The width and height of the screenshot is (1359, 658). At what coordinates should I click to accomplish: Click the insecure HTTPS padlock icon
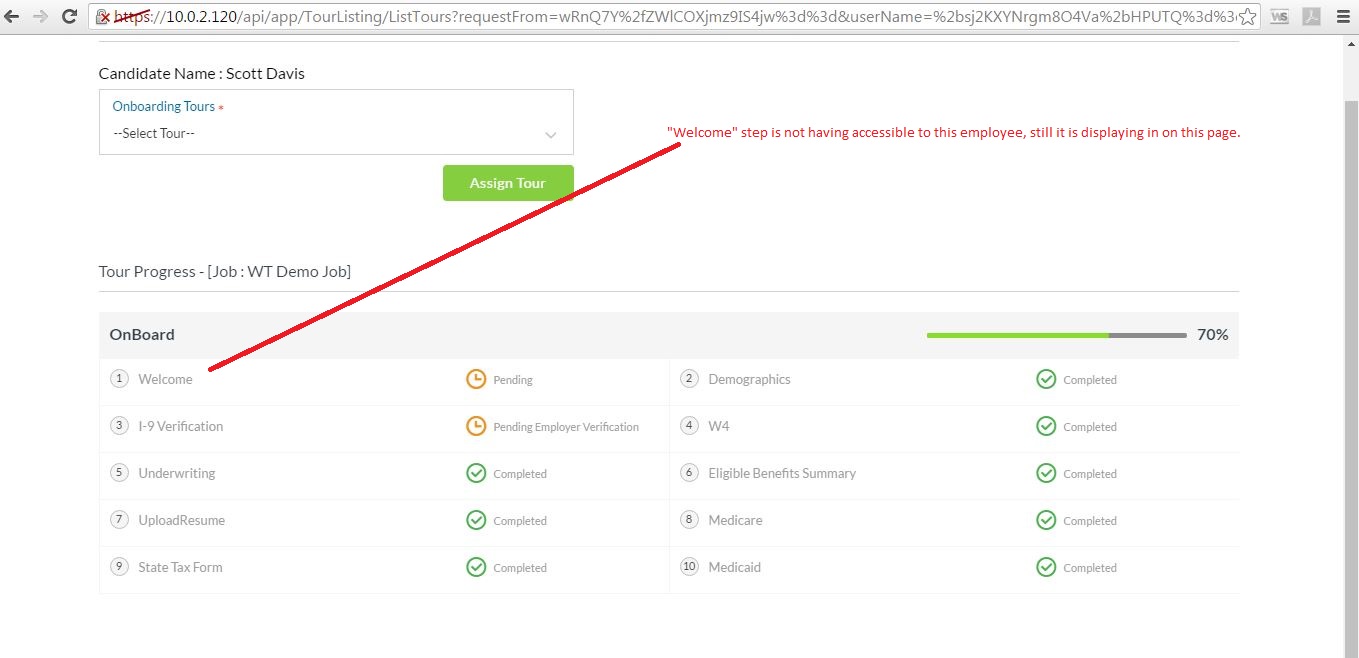tap(102, 16)
